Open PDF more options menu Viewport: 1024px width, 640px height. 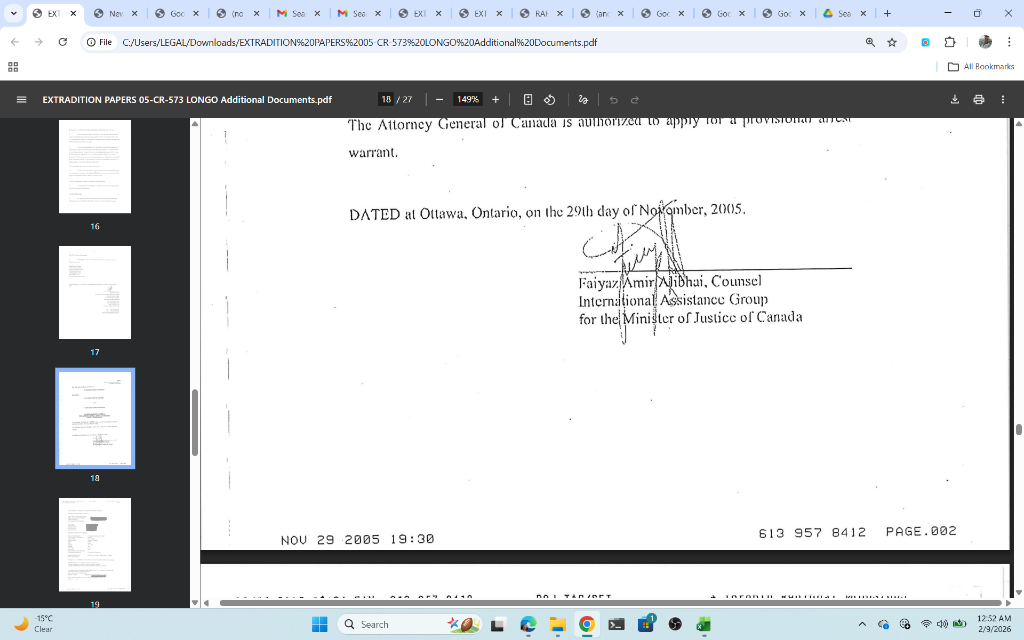1003,99
